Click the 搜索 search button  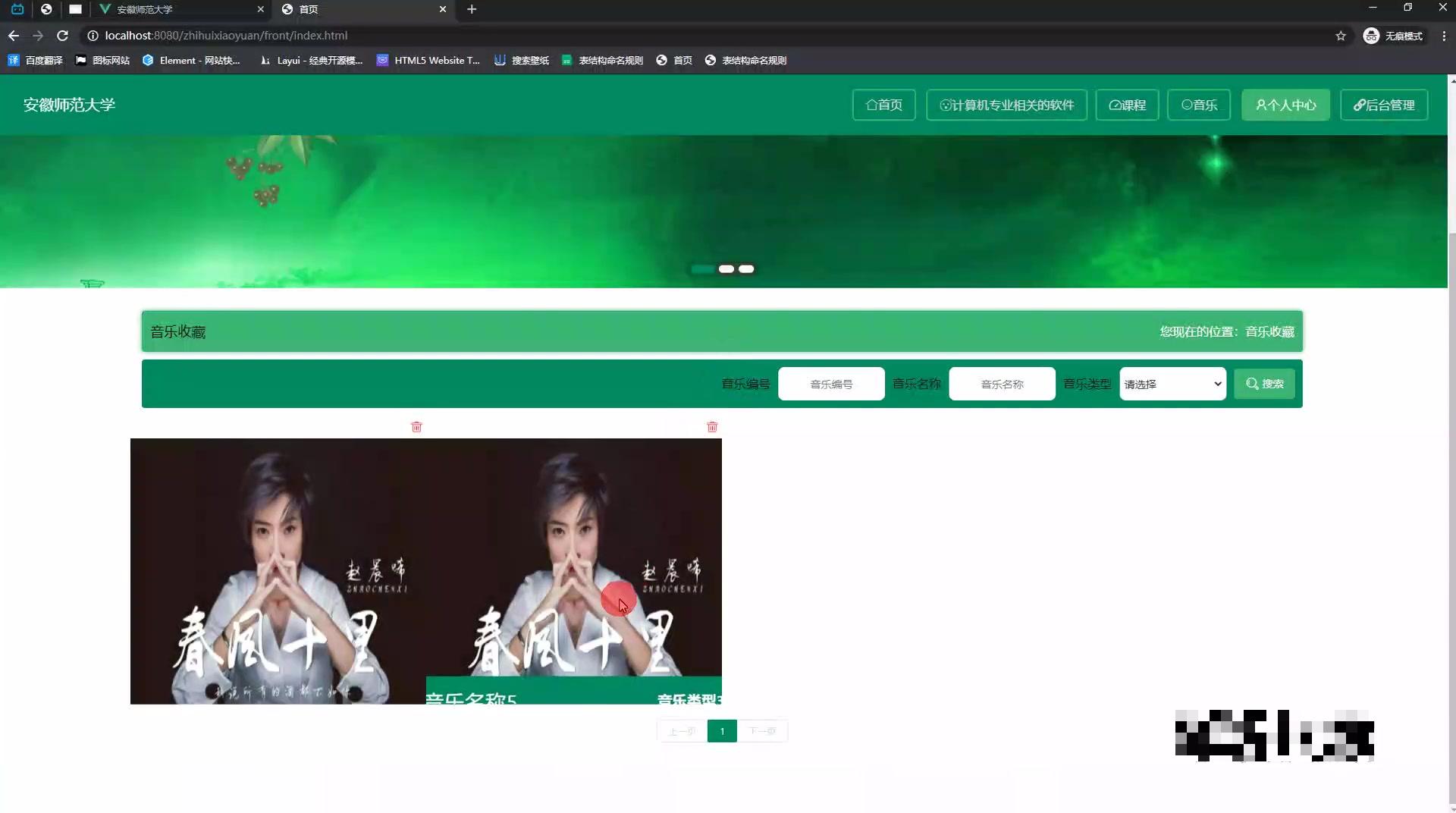click(1264, 384)
